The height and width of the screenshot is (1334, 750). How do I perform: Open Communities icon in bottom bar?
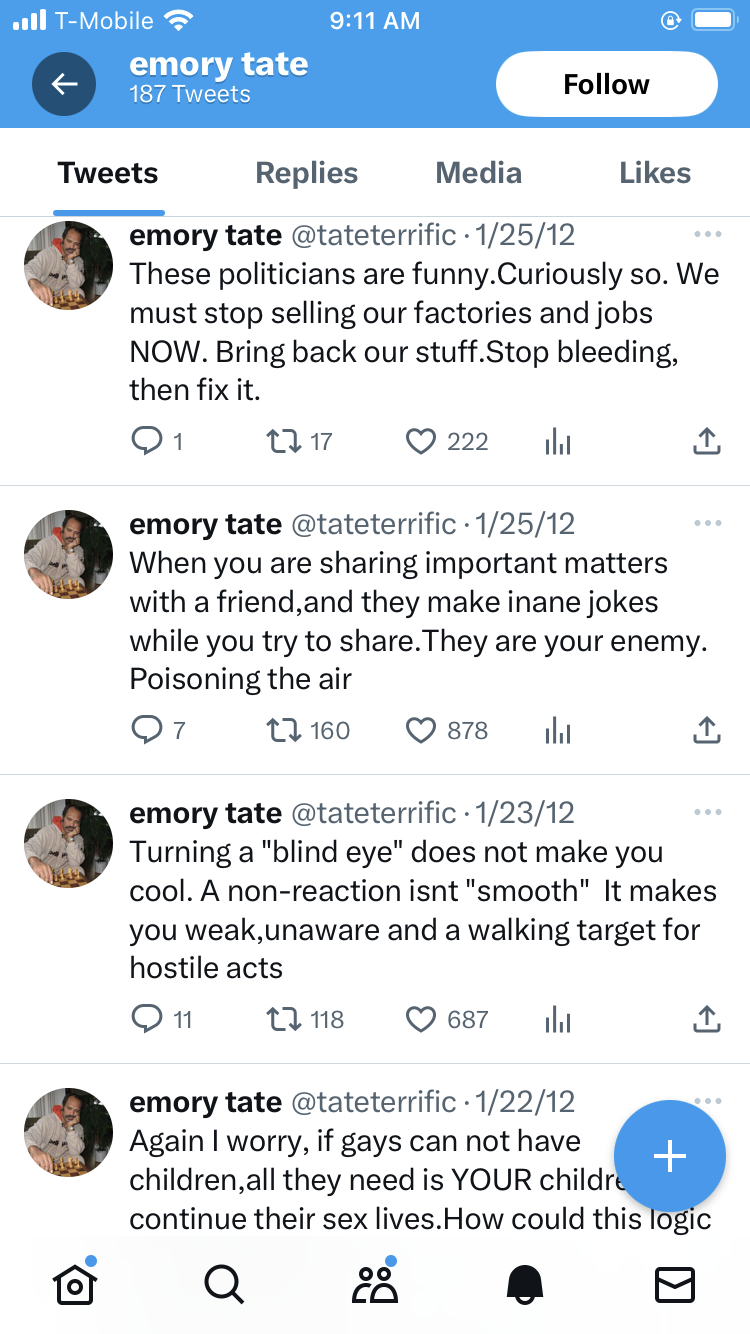375,1284
